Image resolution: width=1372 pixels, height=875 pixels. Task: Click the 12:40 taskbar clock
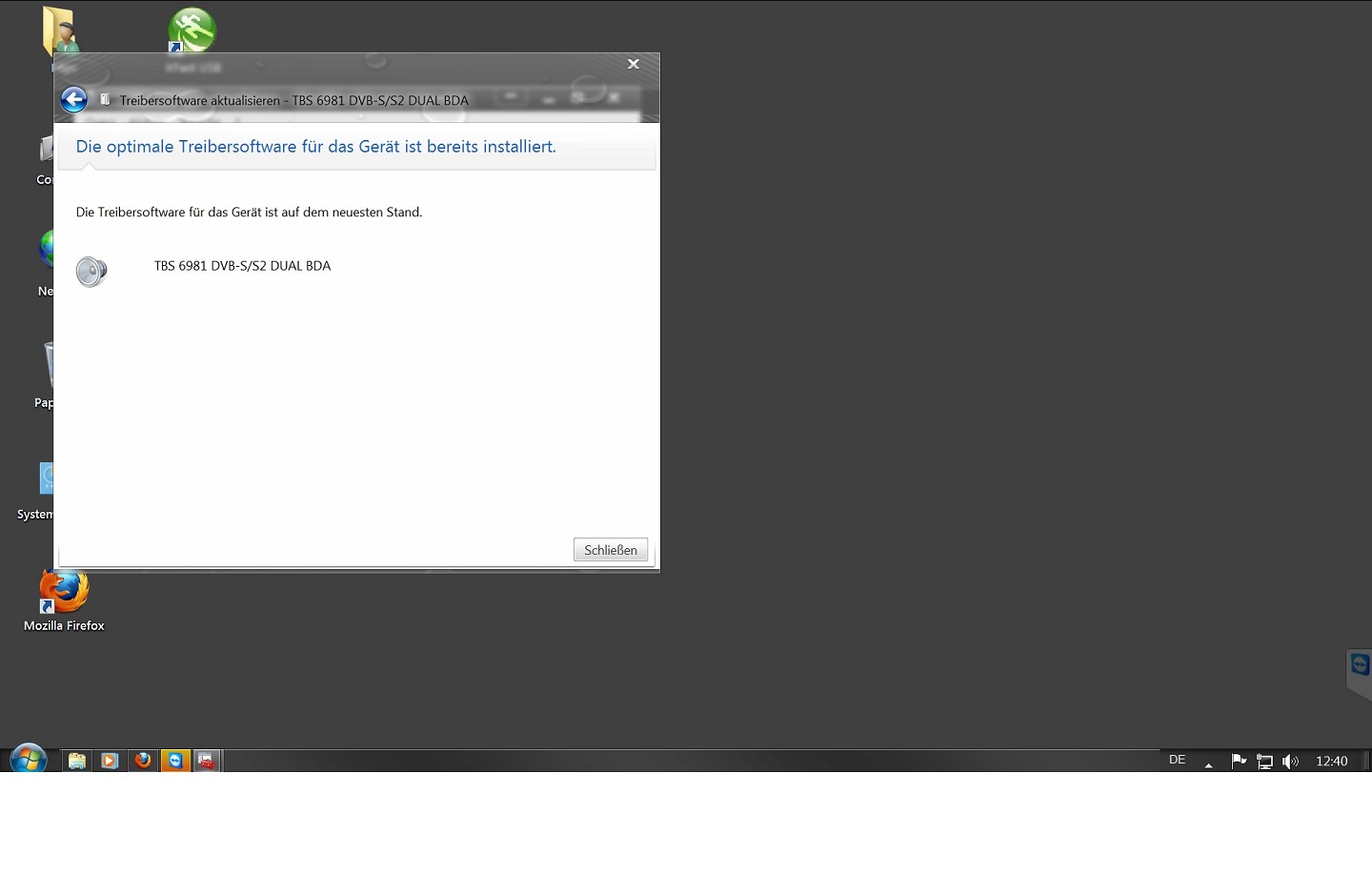(1332, 761)
